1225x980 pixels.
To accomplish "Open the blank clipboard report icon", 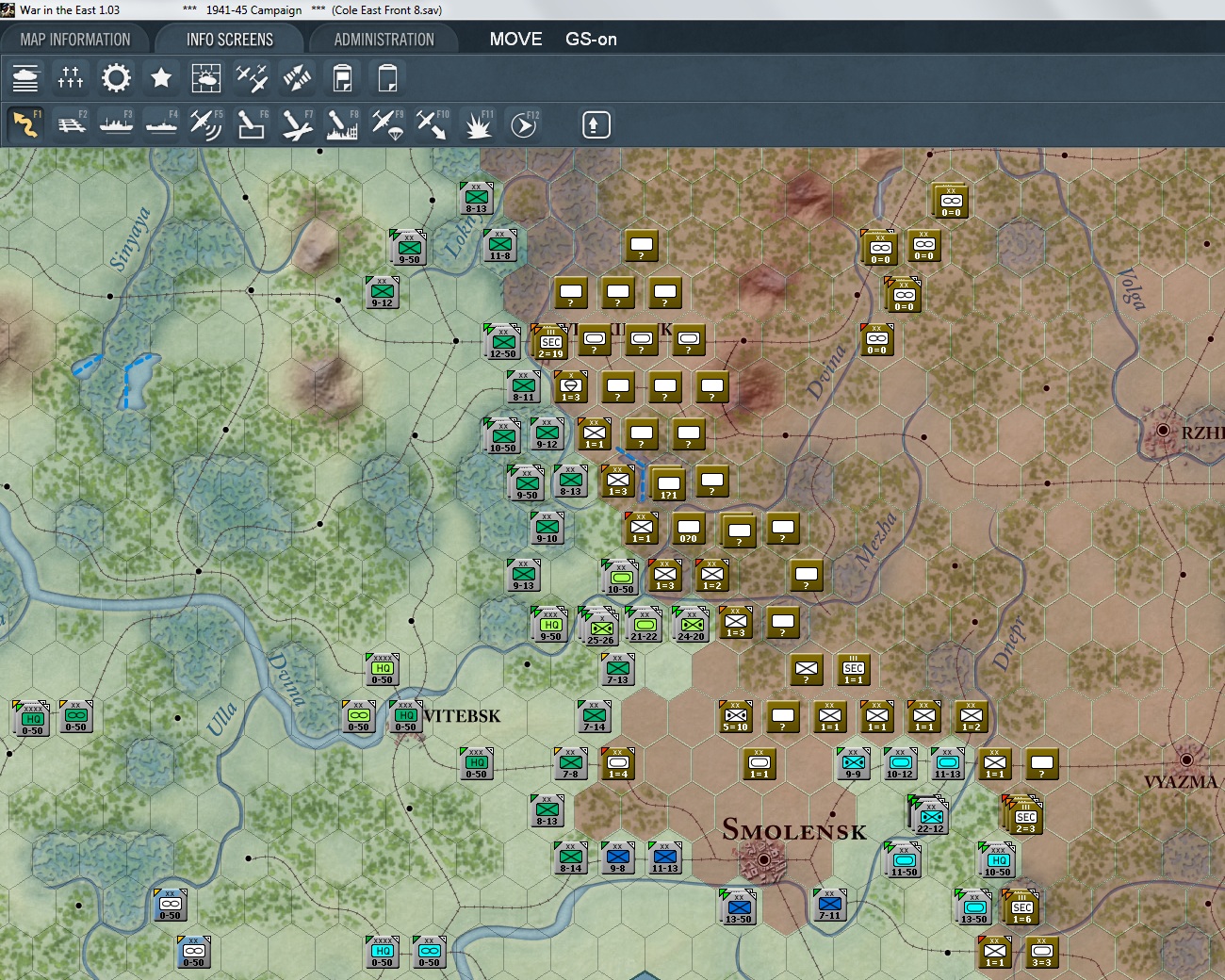I will 387,77.
